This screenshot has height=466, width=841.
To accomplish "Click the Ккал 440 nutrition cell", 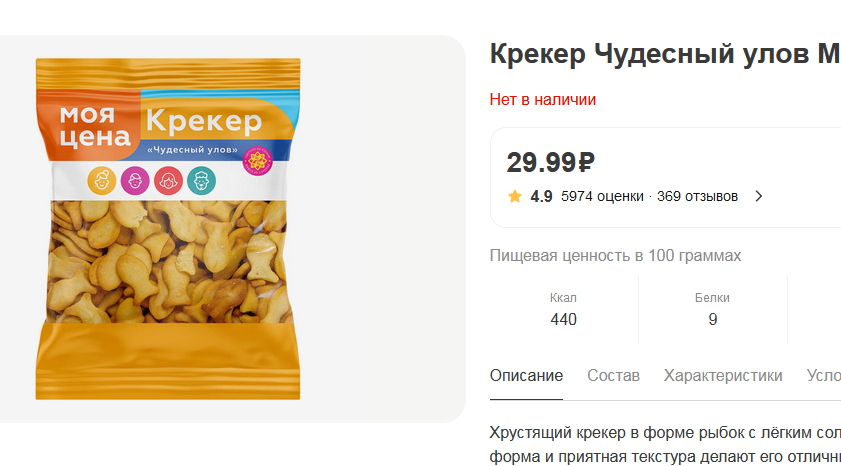I will (x=564, y=309).
